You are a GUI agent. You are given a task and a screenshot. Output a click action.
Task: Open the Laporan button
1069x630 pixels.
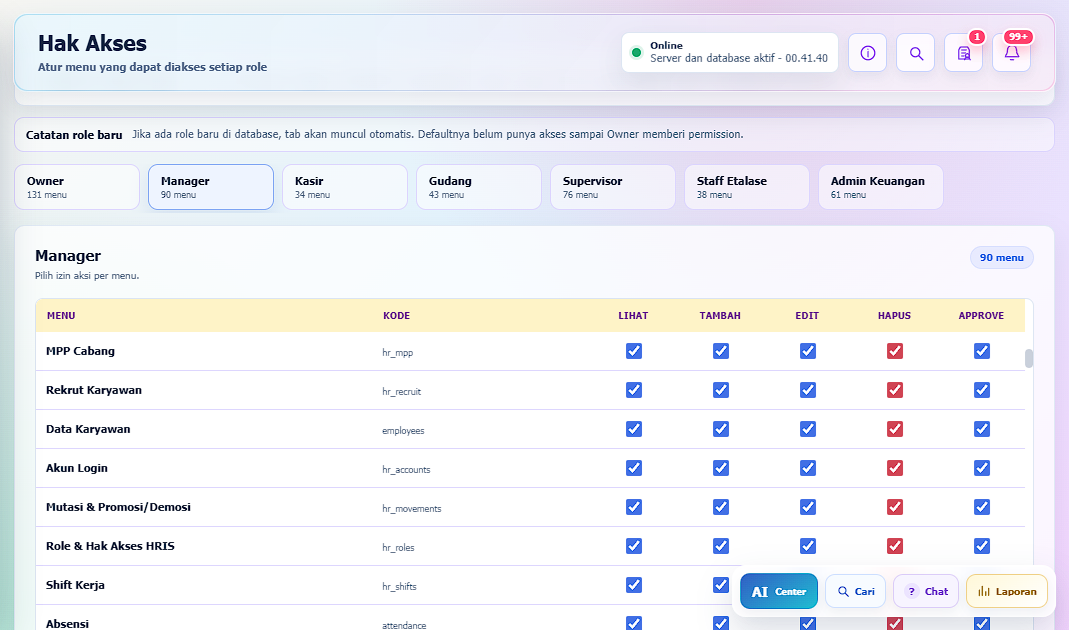pos(1007,591)
